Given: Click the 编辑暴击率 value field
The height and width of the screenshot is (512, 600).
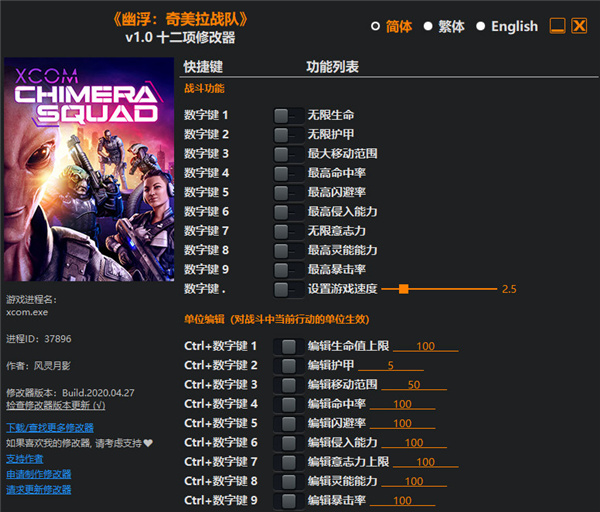Looking at the screenshot, I should (x=402, y=501).
